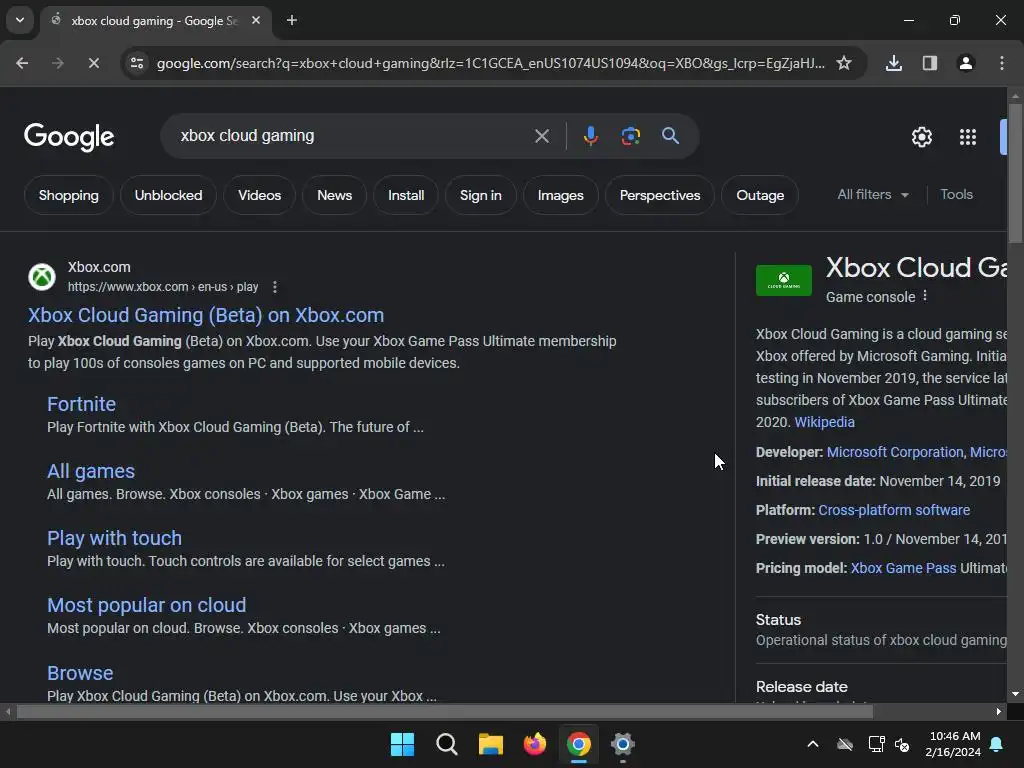Open Most popular on cloud sitelink
The height and width of the screenshot is (768, 1024).
pos(146,605)
